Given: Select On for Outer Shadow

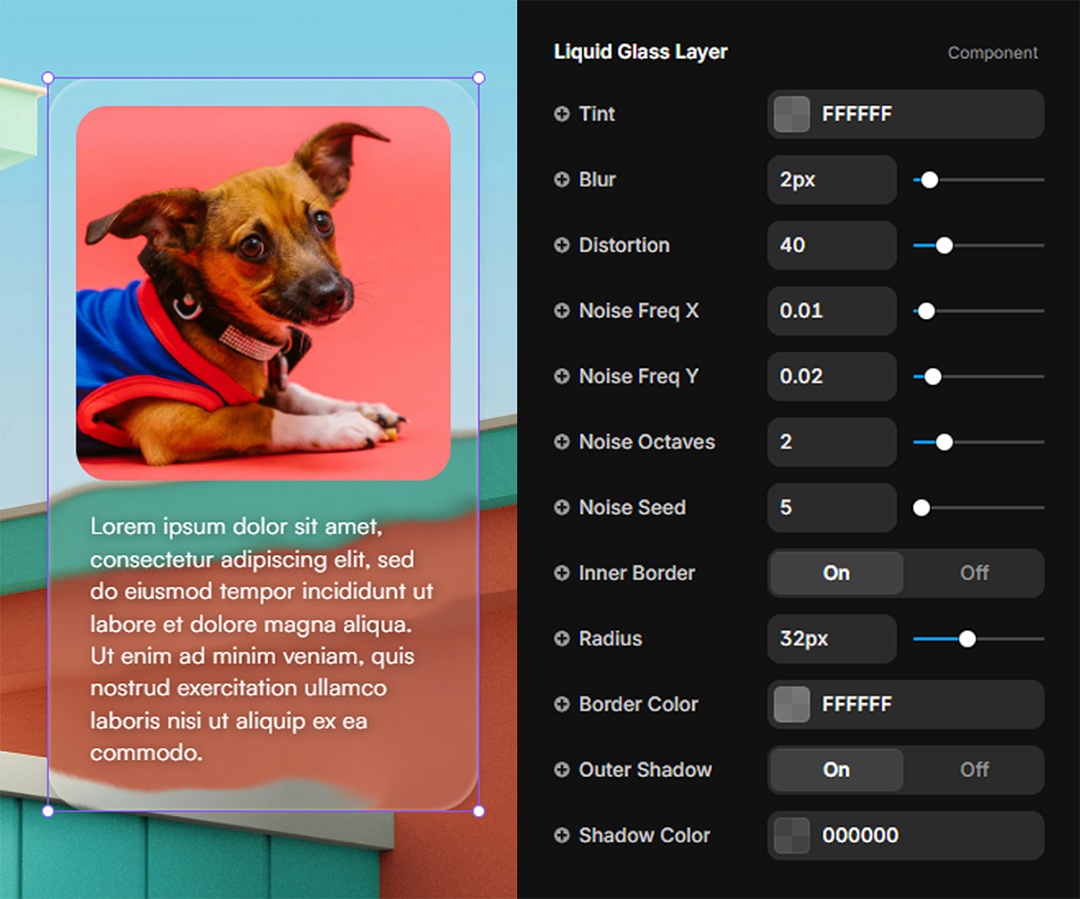Looking at the screenshot, I should pos(836,770).
